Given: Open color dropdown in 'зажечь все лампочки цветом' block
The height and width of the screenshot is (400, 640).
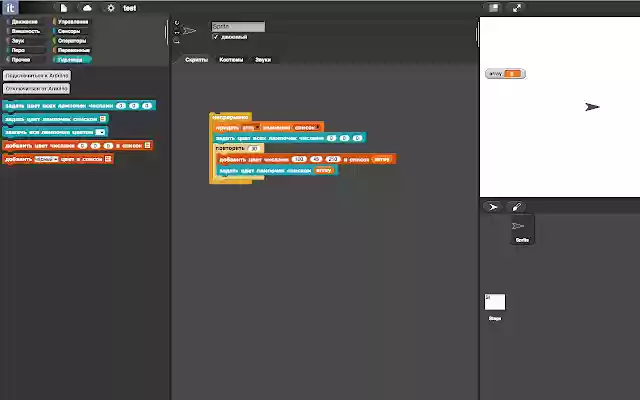Looking at the screenshot, I should pos(101,131).
